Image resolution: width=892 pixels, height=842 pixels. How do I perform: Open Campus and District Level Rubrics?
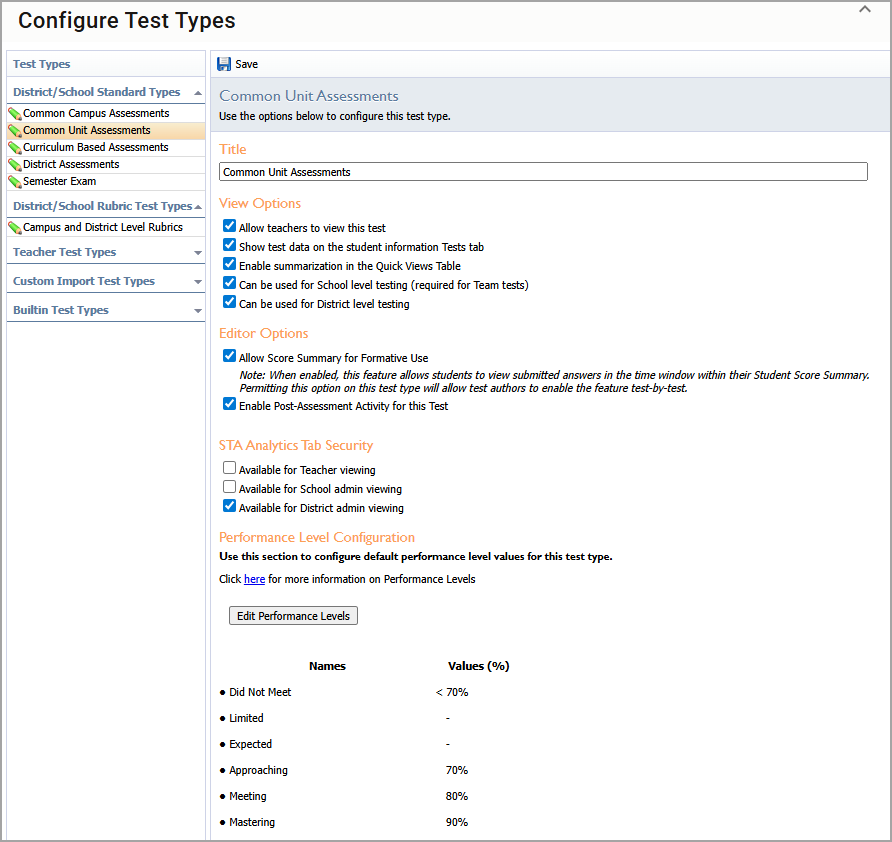[x=103, y=227]
